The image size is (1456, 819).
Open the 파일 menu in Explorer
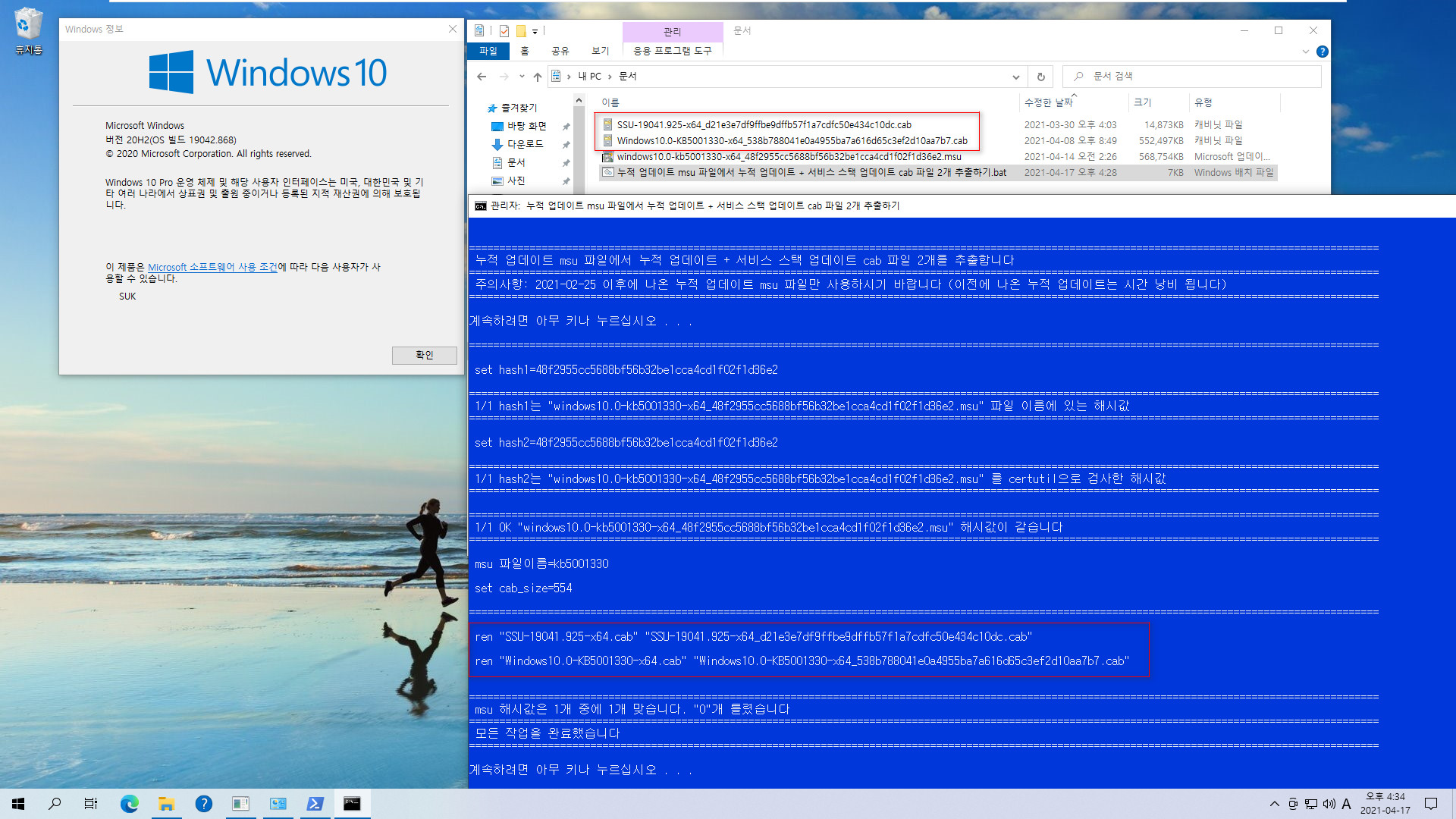pyautogui.click(x=488, y=51)
